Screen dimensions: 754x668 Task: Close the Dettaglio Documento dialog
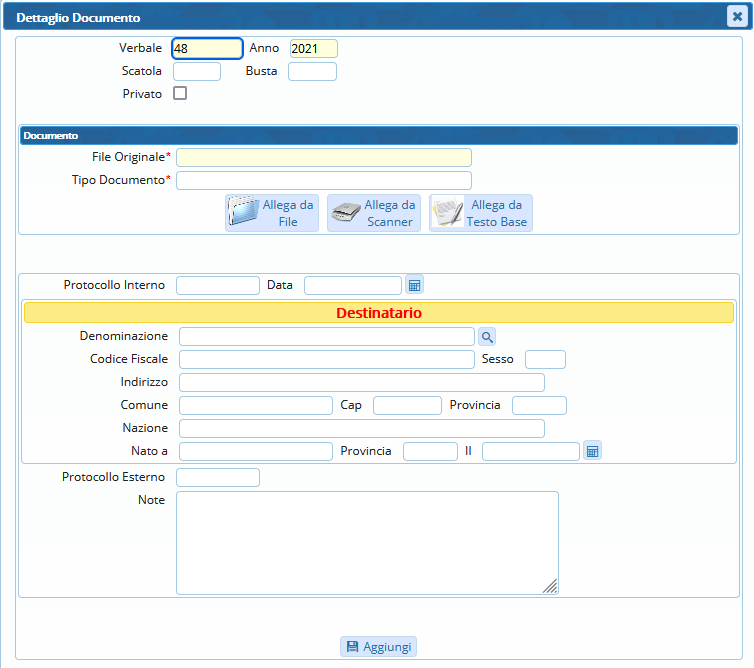(735, 16)
